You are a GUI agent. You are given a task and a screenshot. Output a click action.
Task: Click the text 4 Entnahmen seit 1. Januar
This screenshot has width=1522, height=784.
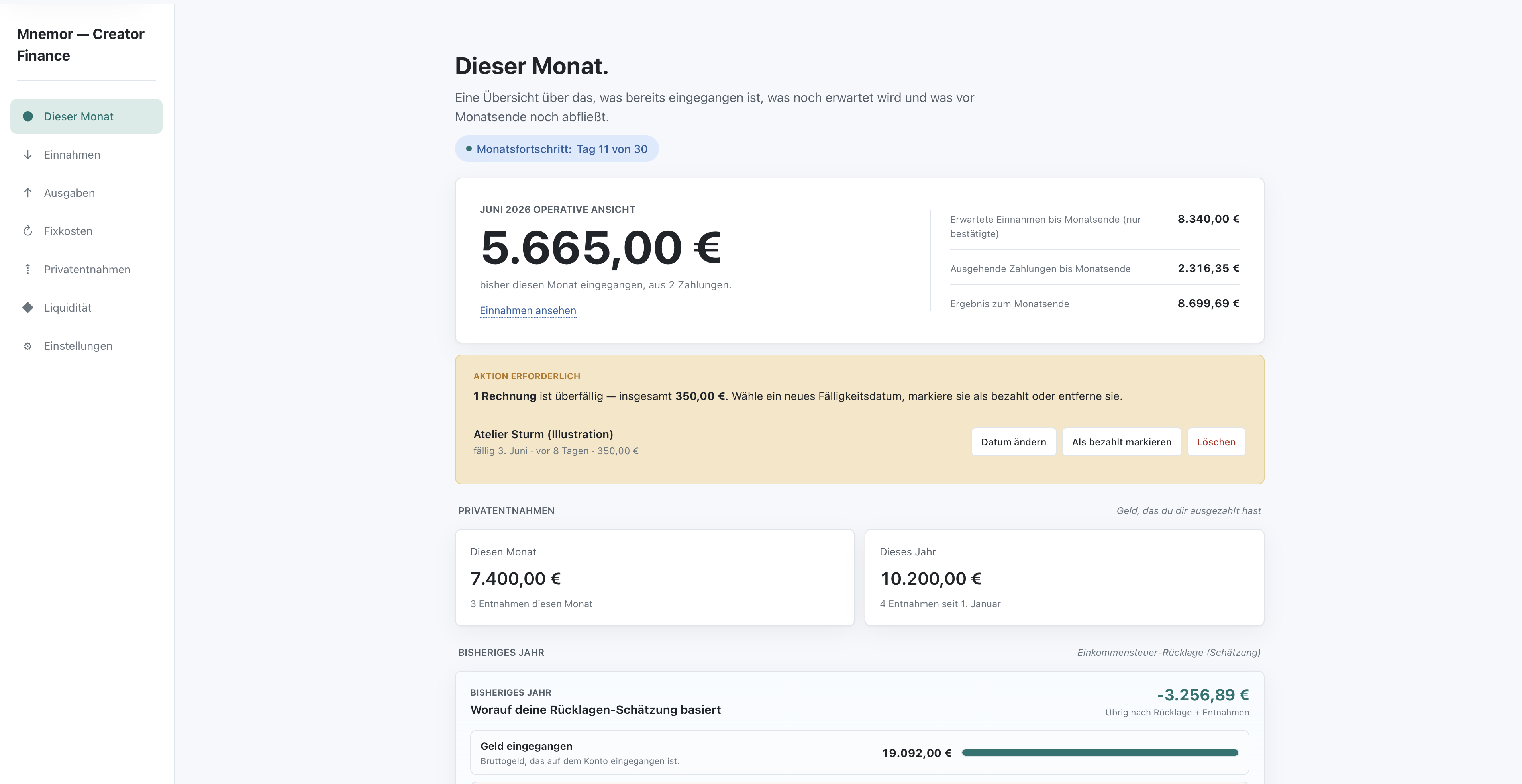click(x=940, y=604)
